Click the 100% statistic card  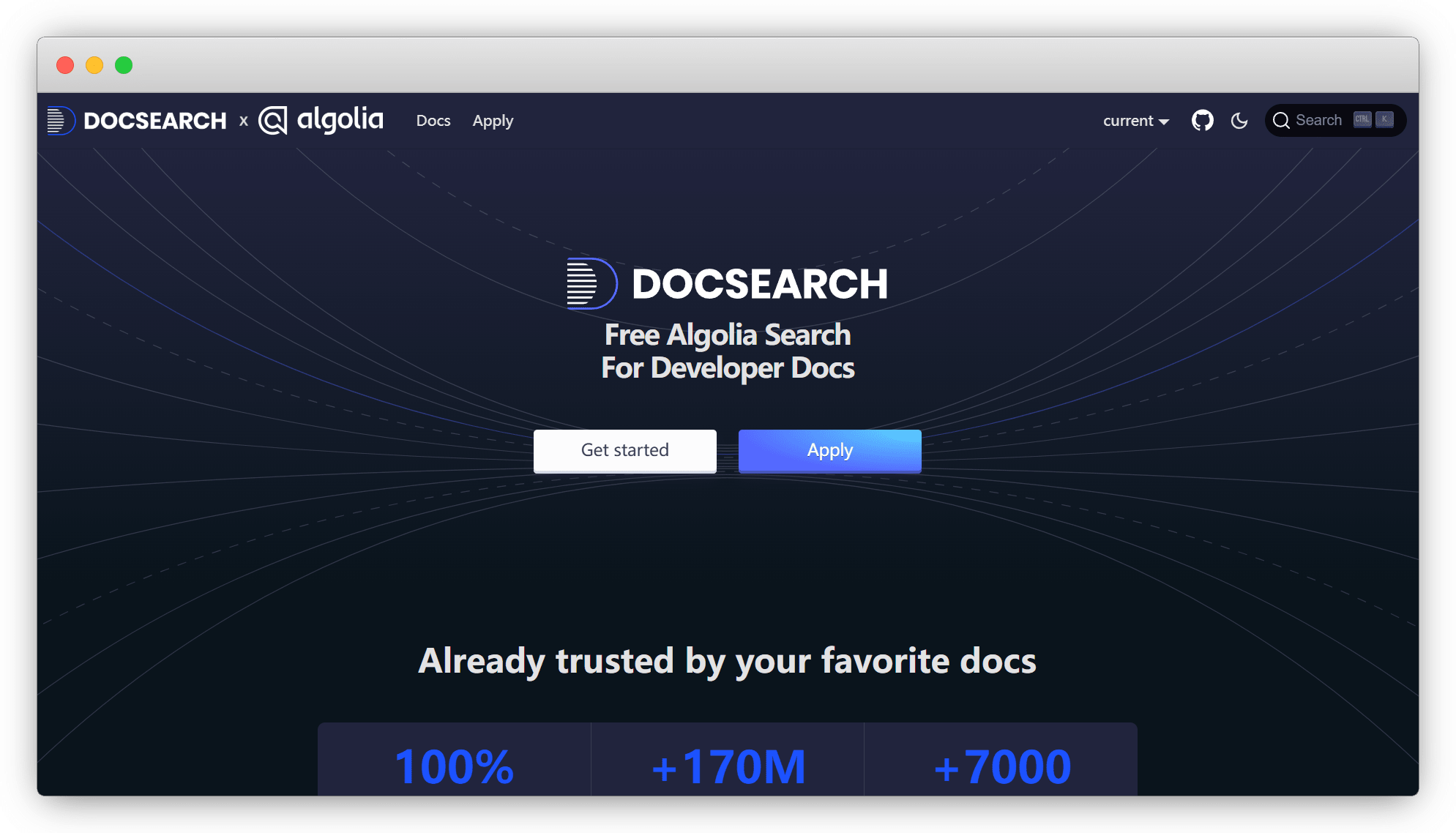tap(454, 765)
